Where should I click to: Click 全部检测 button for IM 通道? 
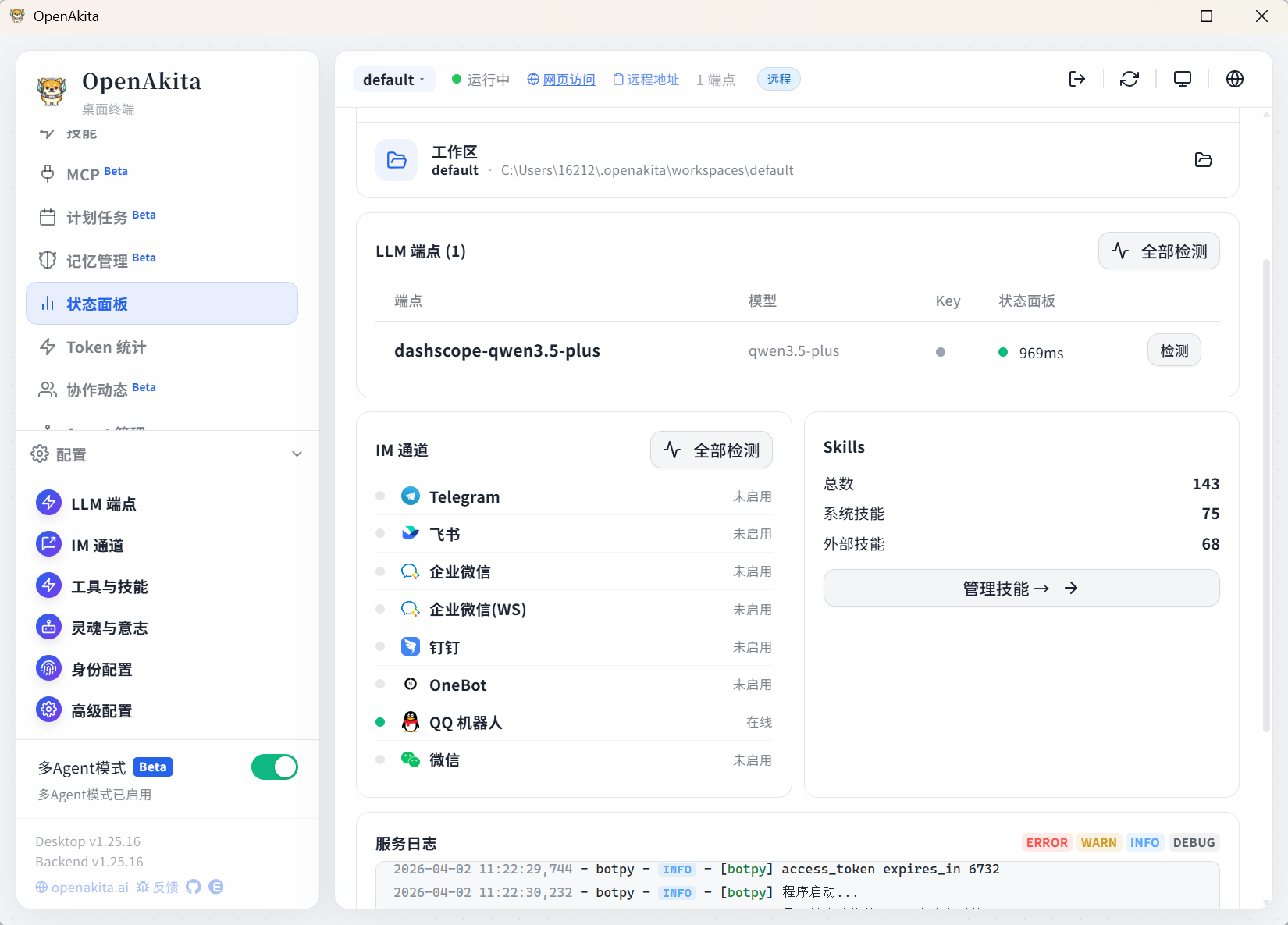[711, 450]
